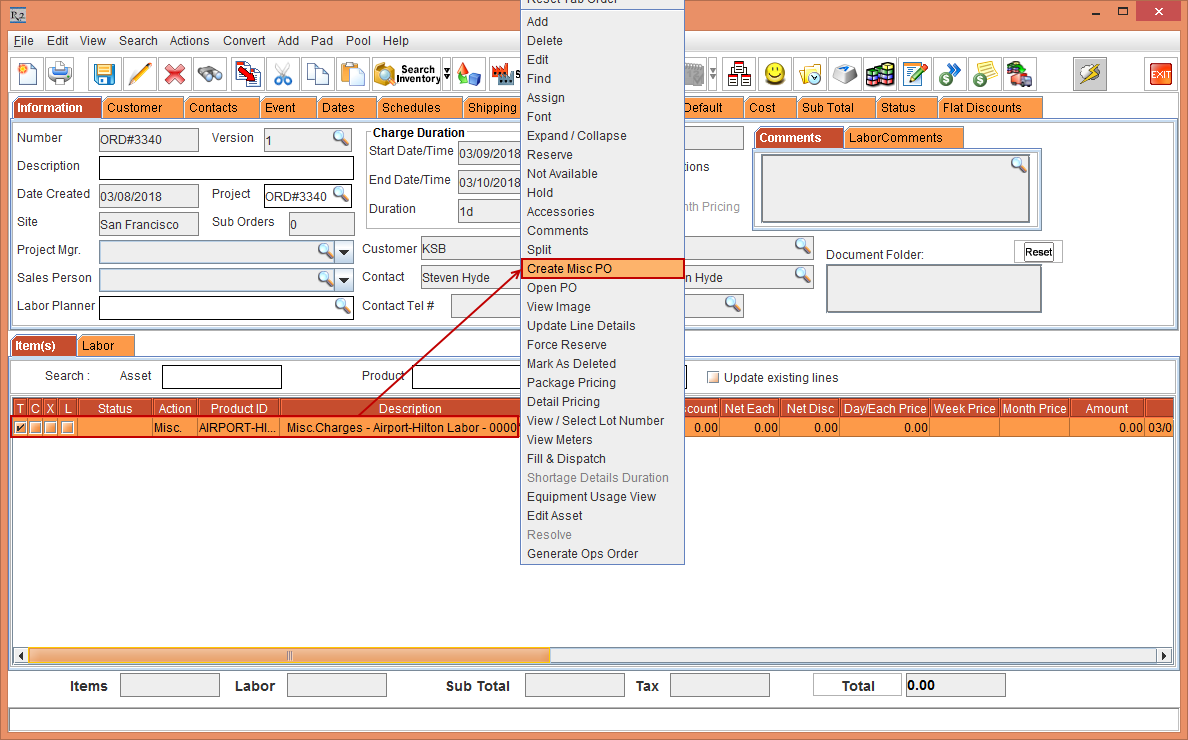
Task: Select the delivery truck toolbar icon
Action: (1019, 74)
